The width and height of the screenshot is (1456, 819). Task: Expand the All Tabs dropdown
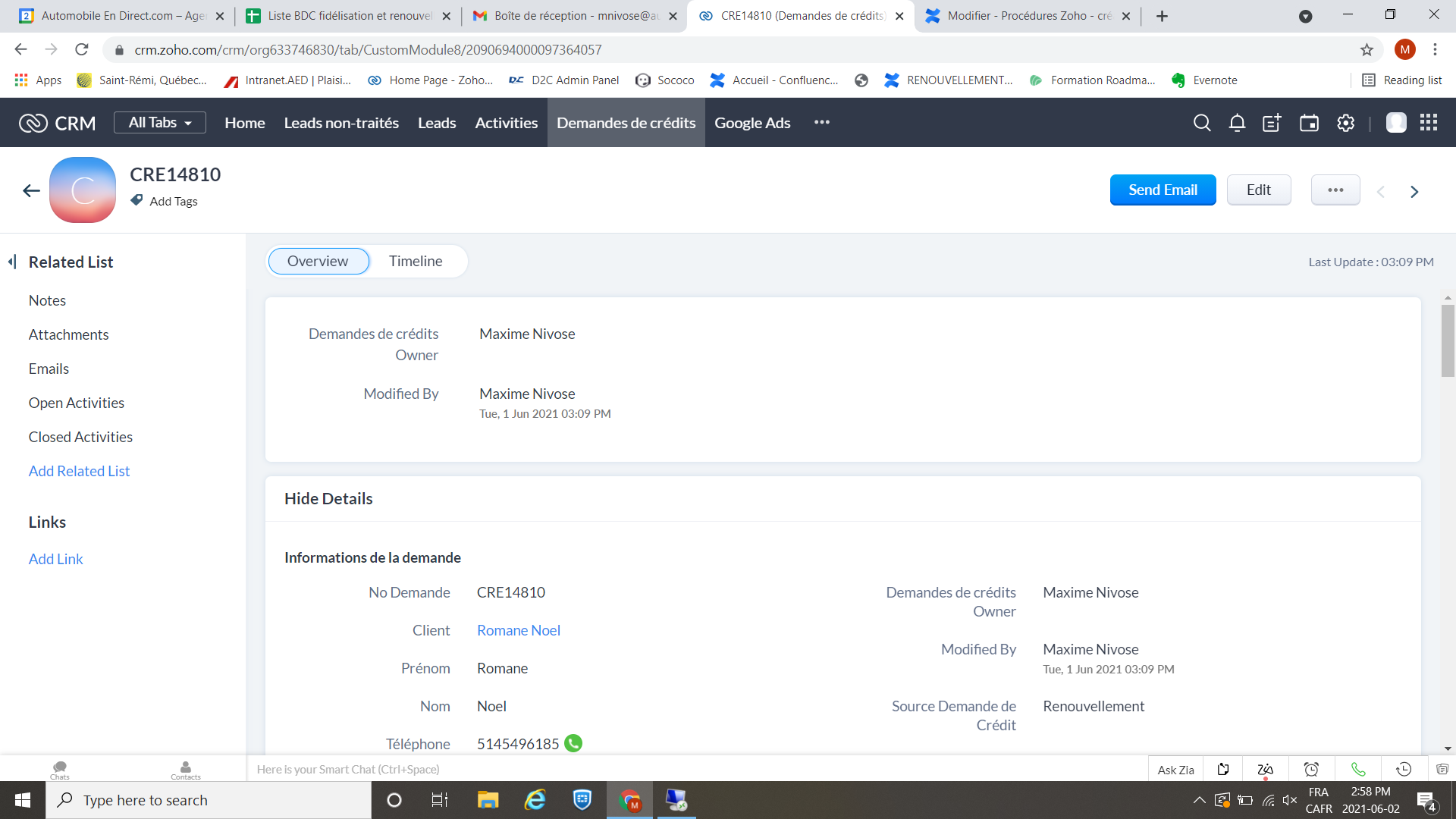(x=160, y=123)
